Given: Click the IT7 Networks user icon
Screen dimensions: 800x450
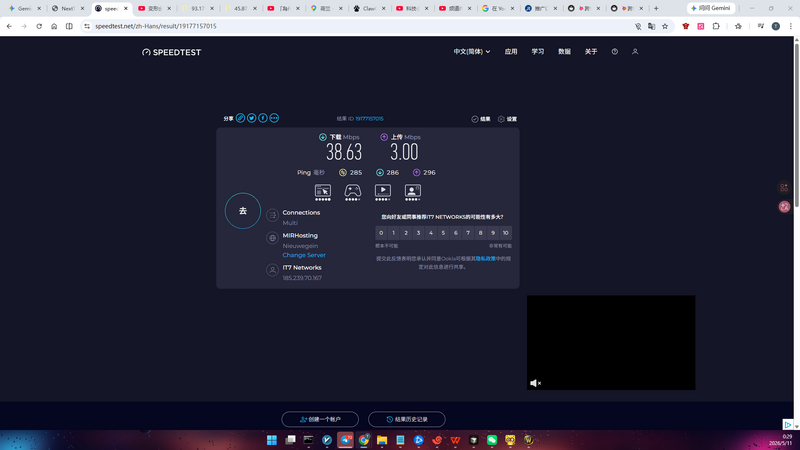Looking at the screenshot, I should click(272, 270).
